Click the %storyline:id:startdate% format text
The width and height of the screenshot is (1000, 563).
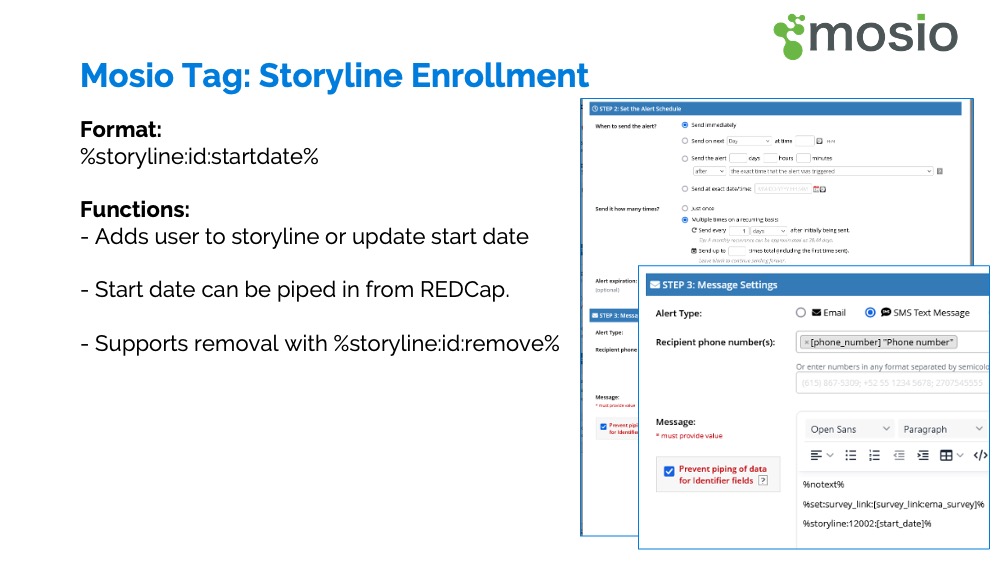(x=199, y=156)
